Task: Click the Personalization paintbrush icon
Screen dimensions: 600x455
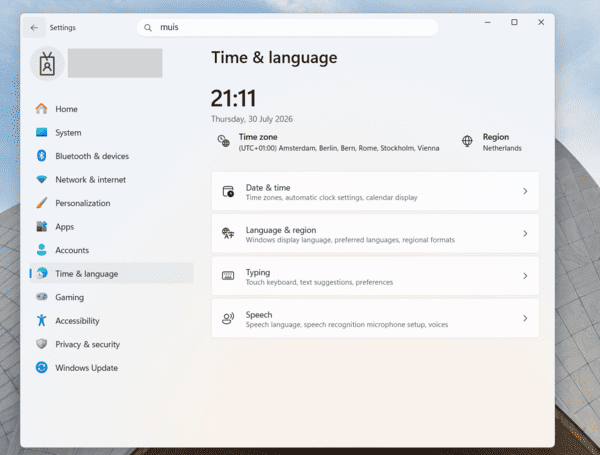Action: [41, 203]
